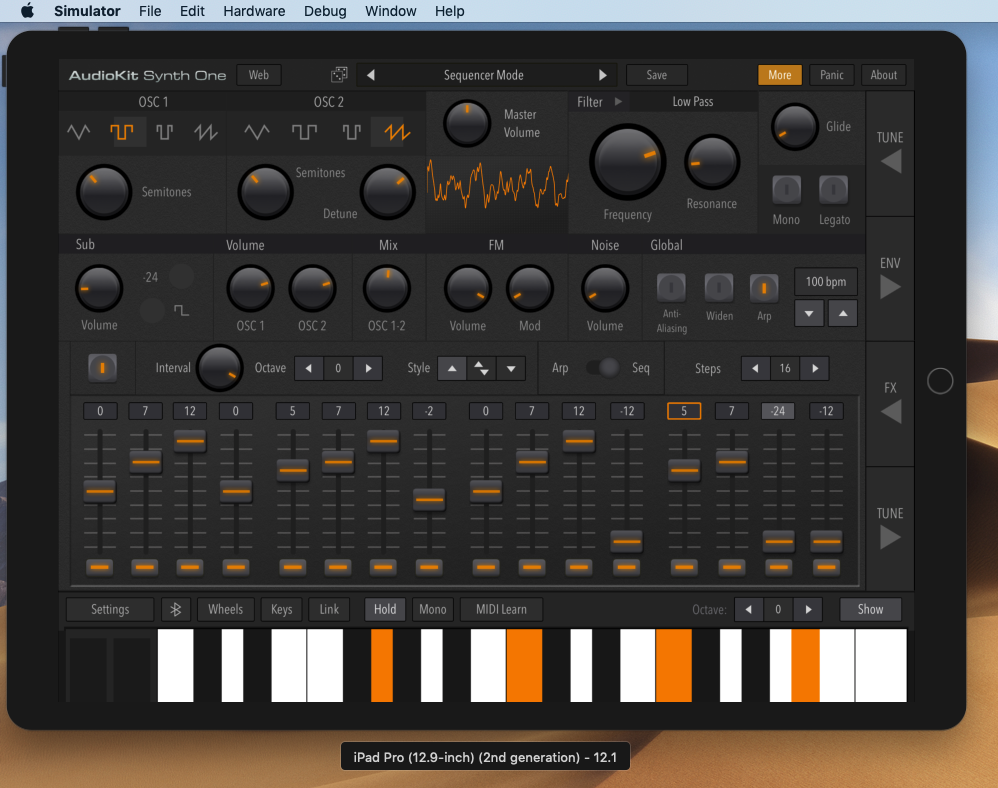Click the random preset dice icon
The image size is (998, 788).
point(339,74)
